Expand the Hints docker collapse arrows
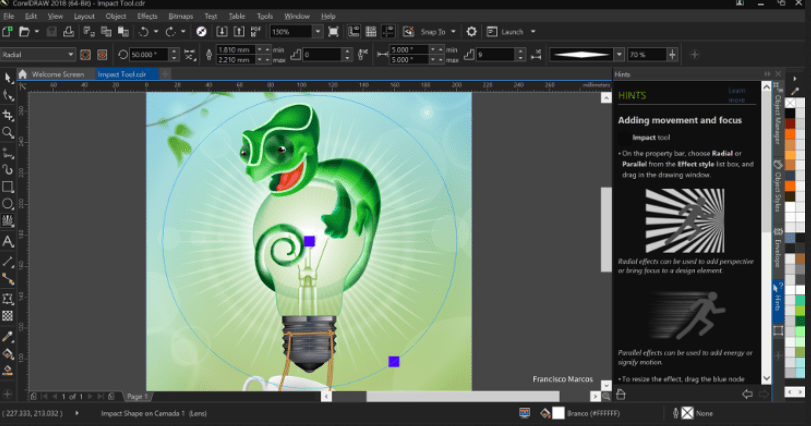 [x=768, y=74]
